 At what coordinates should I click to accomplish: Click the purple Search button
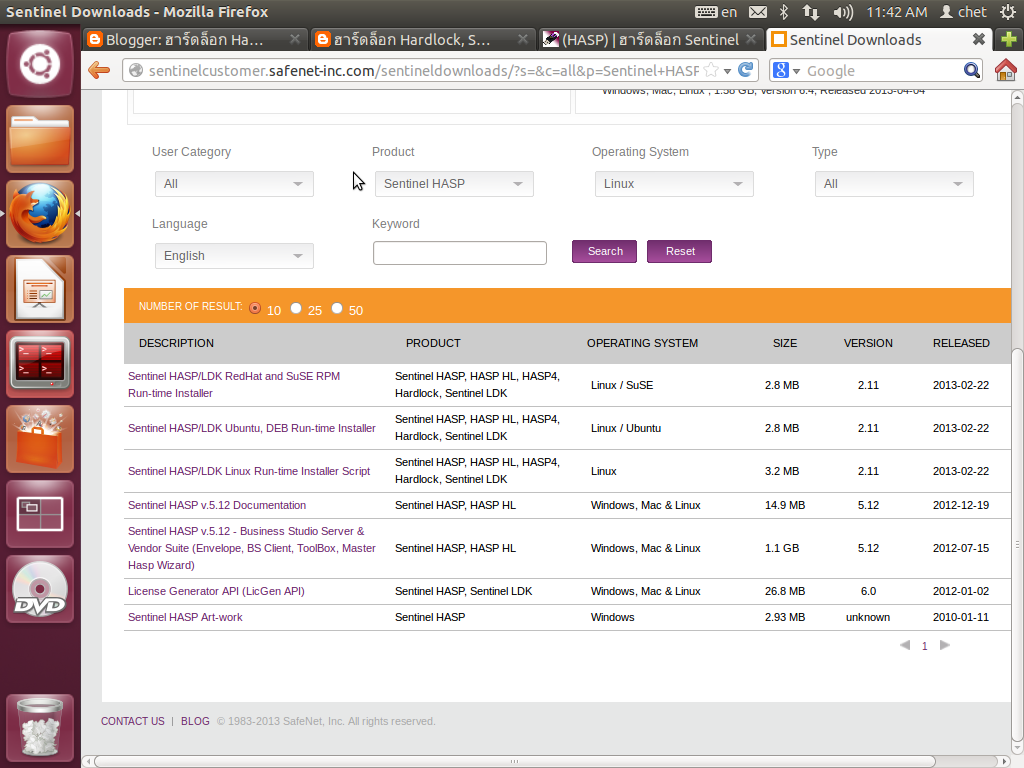pyautogui.click(x=605, y=251)
